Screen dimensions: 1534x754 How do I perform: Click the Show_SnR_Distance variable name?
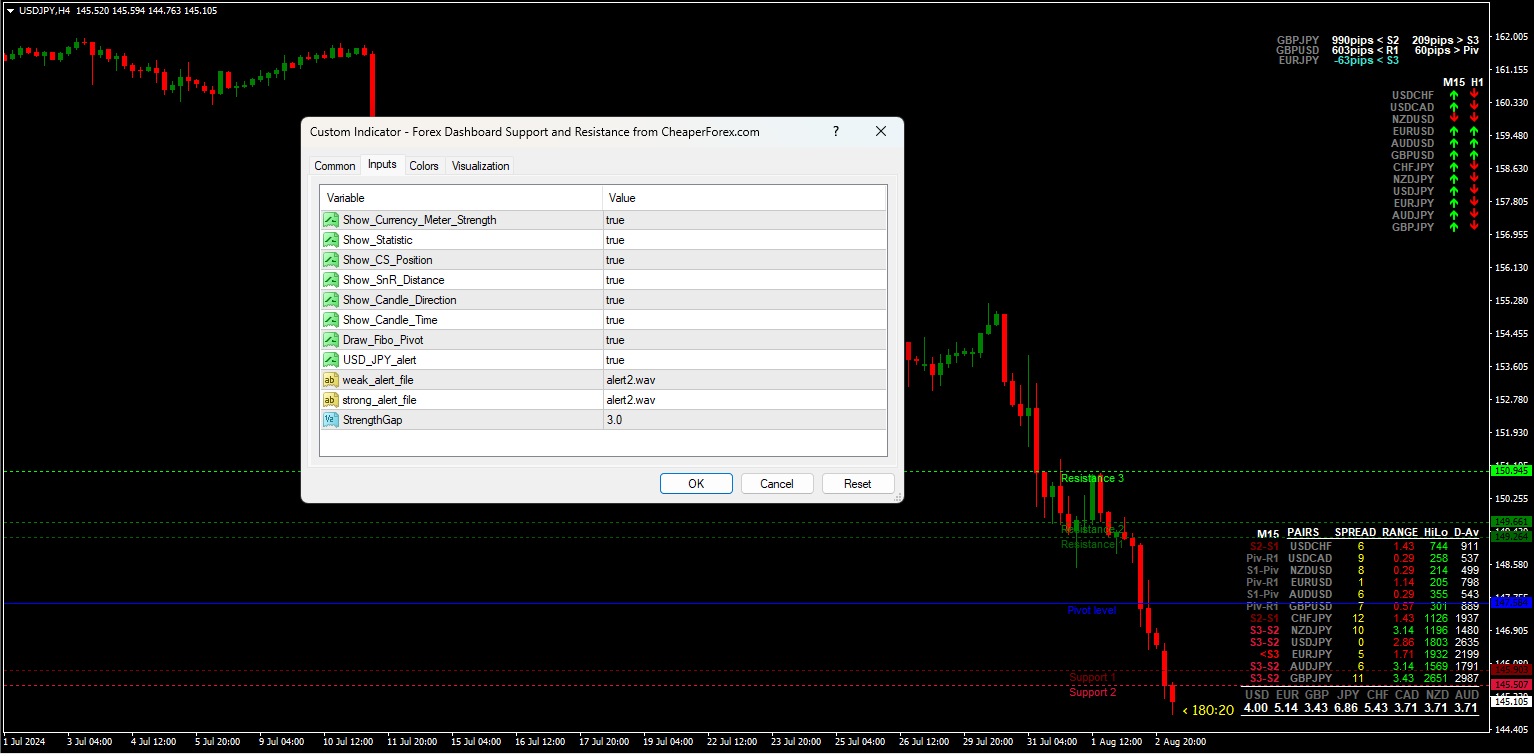[x=393, y=280]
